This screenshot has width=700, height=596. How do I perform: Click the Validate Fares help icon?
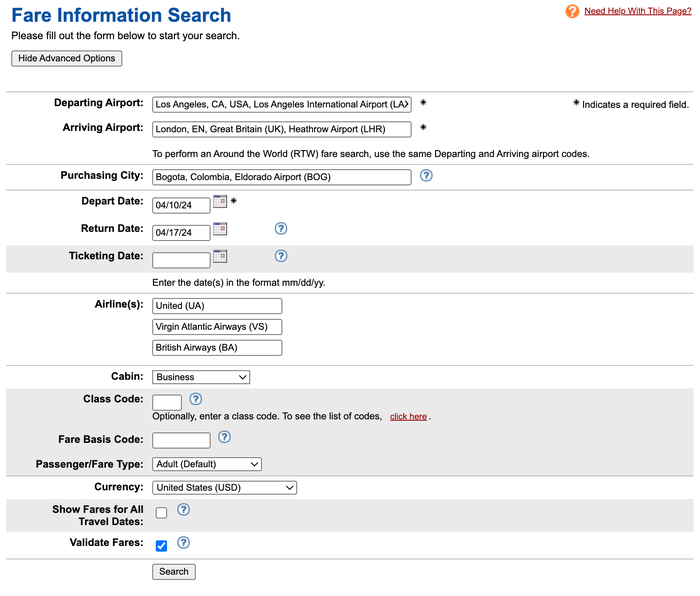click(x=183, y=542)
